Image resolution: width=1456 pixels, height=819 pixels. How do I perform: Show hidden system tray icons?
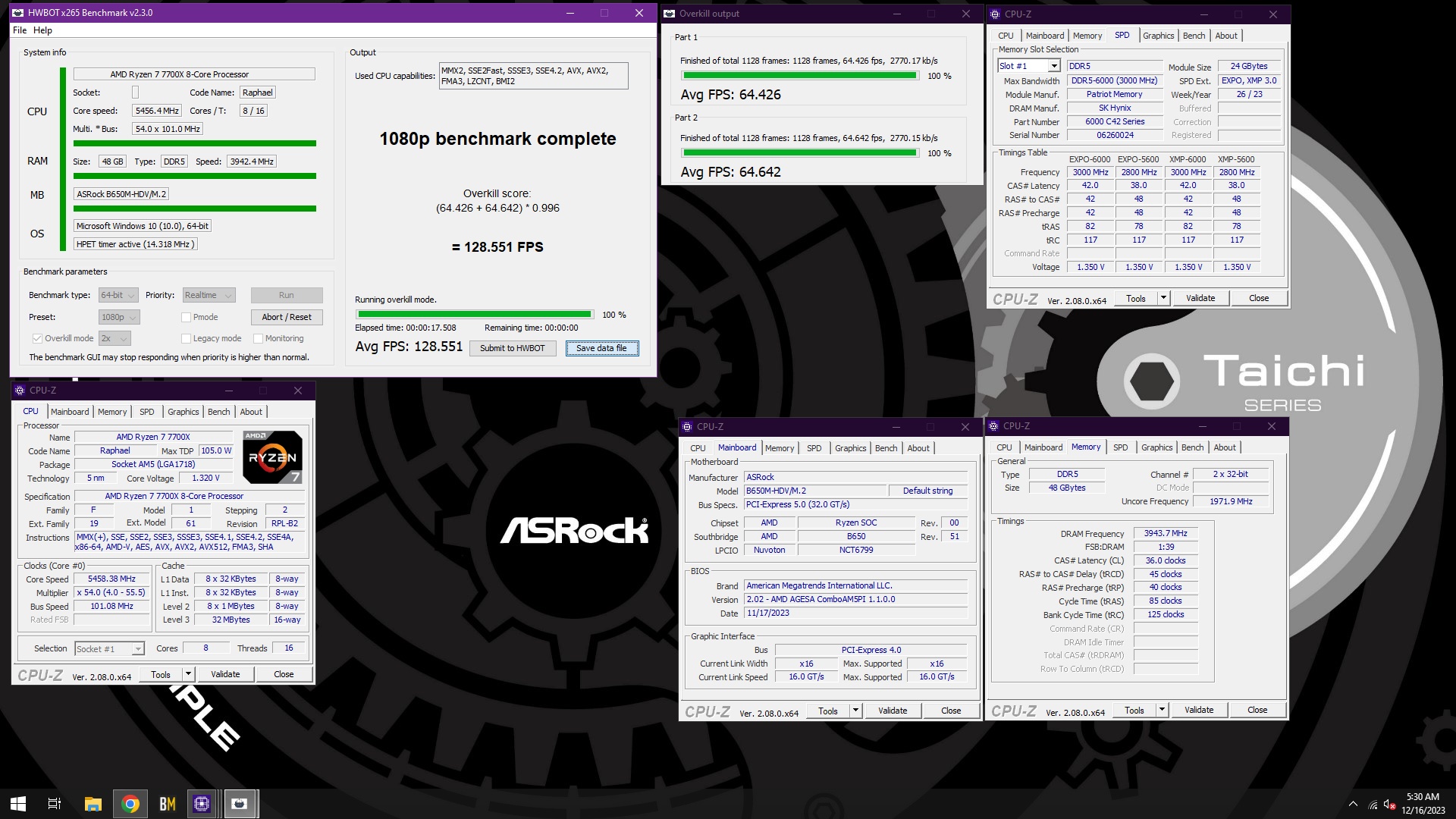(1353, 804)
